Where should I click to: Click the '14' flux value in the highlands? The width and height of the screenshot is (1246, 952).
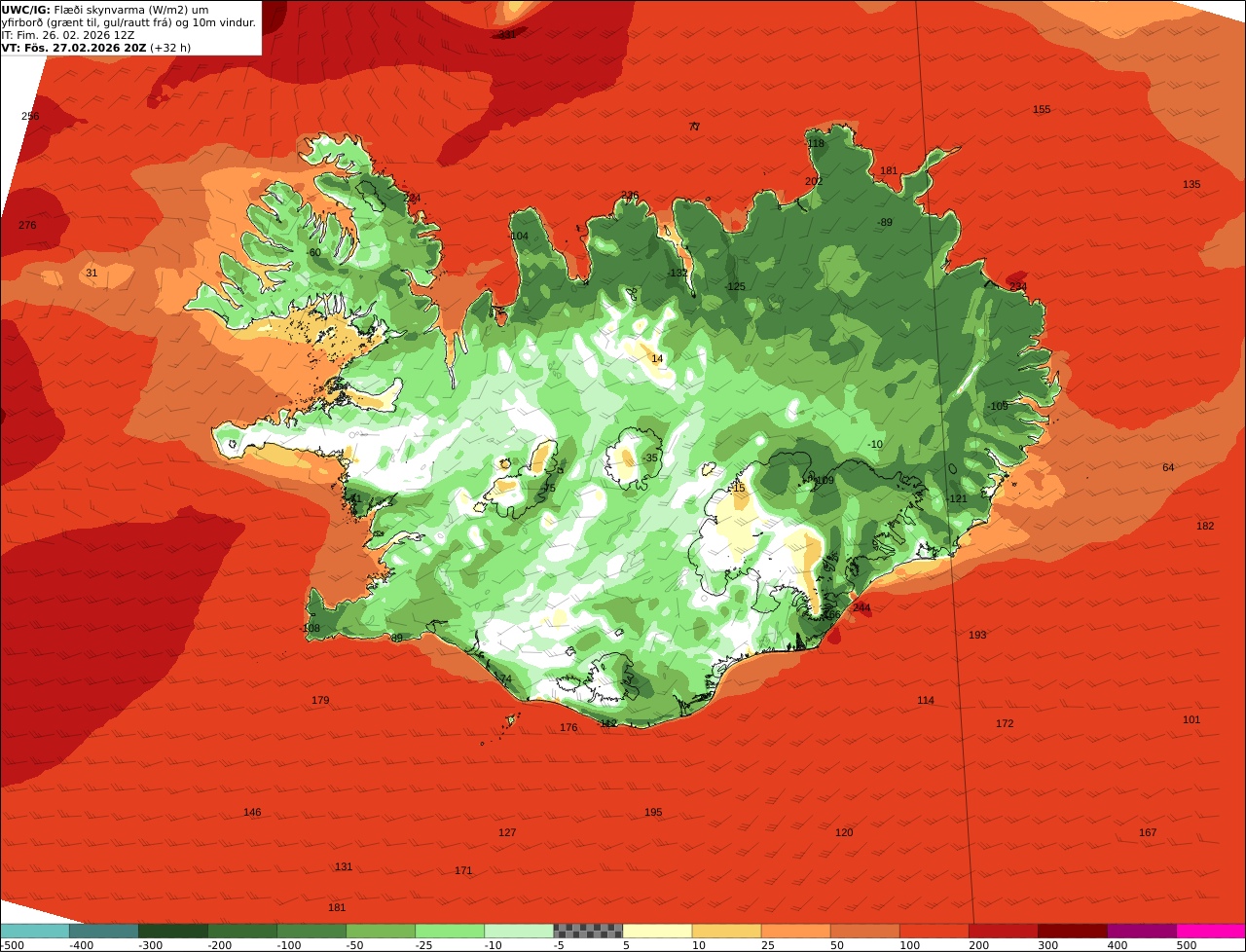click(x=657, y=358)
